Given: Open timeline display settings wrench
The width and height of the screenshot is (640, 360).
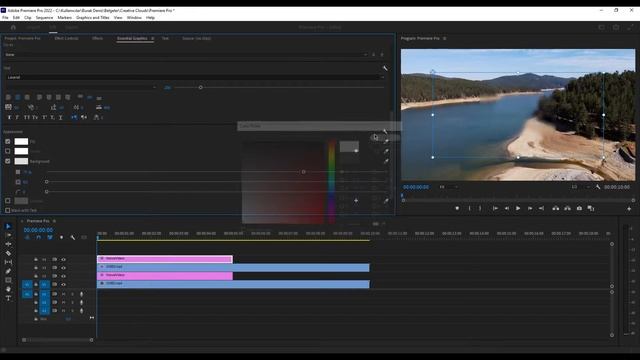Looking at the screenshot, I should click(73, 238).
